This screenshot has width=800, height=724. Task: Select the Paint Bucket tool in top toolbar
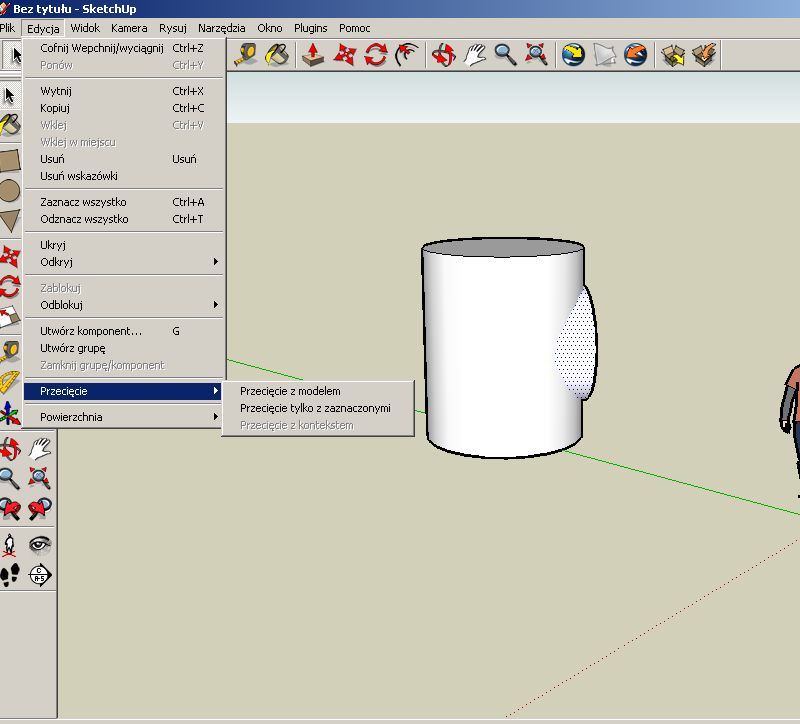(277, 54)
